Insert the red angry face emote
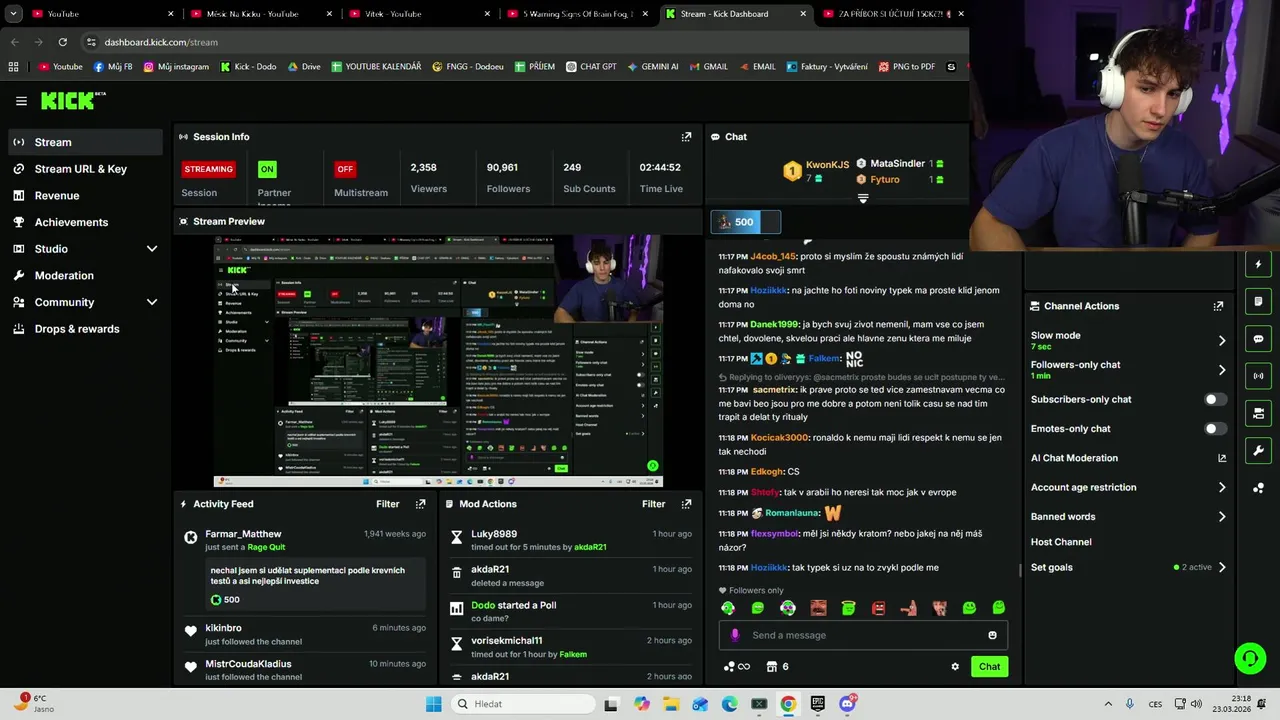Image resolution: width=1280 pixels, height=720 pixels. (878, 608)
